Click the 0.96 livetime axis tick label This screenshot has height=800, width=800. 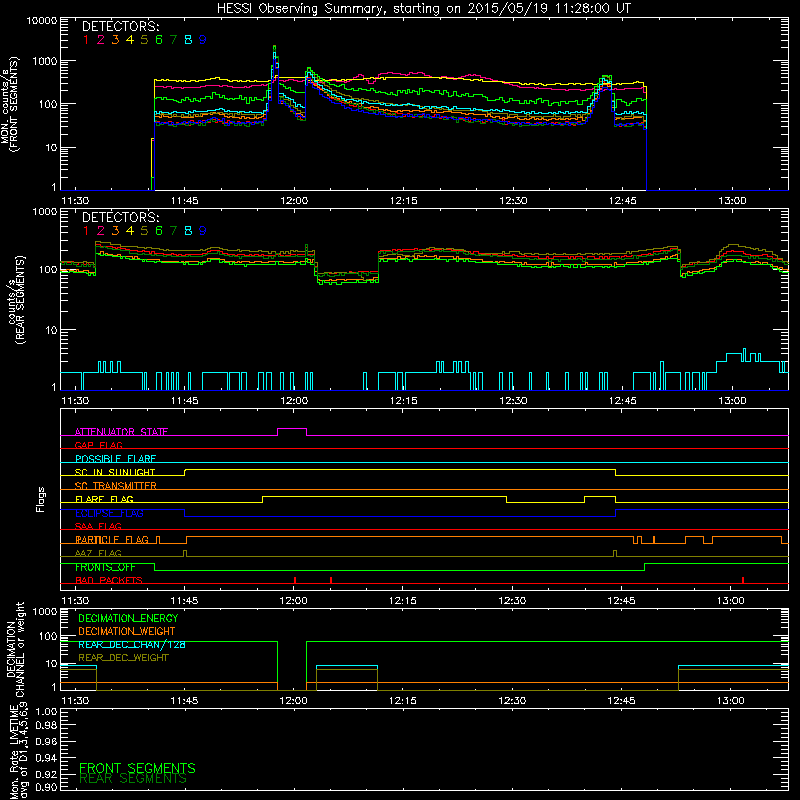pos(46,741)
